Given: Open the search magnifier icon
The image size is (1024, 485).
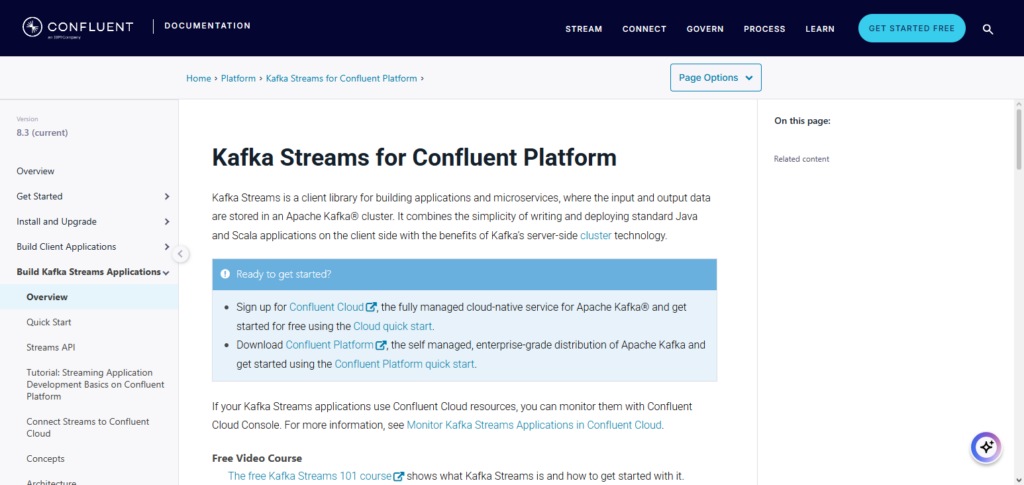Looking at the screenshot, I should tap(988, 29).
